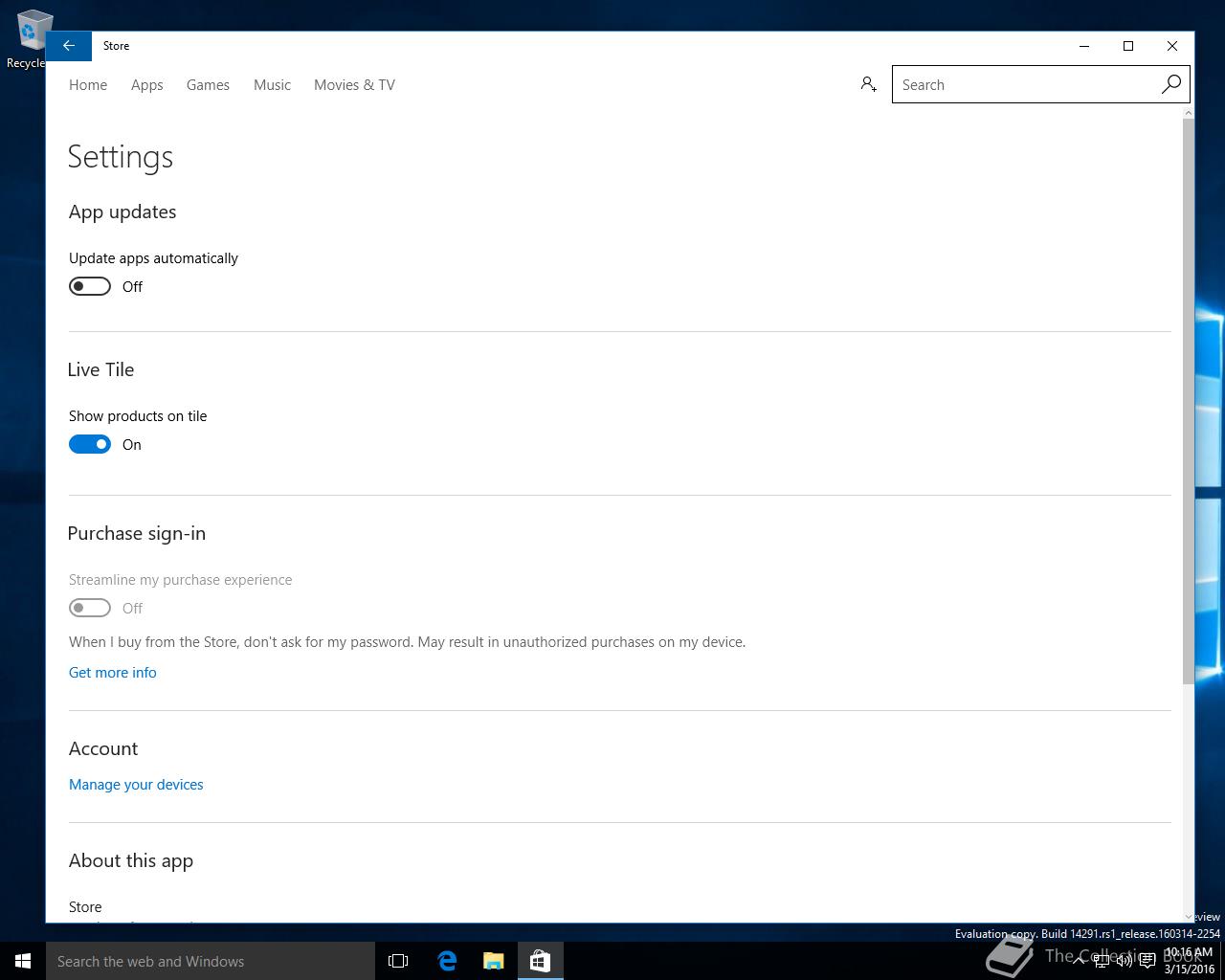This screenshot has width=1225, height=980.
Task: Open Task View on the taskbar
Action: 398,961
